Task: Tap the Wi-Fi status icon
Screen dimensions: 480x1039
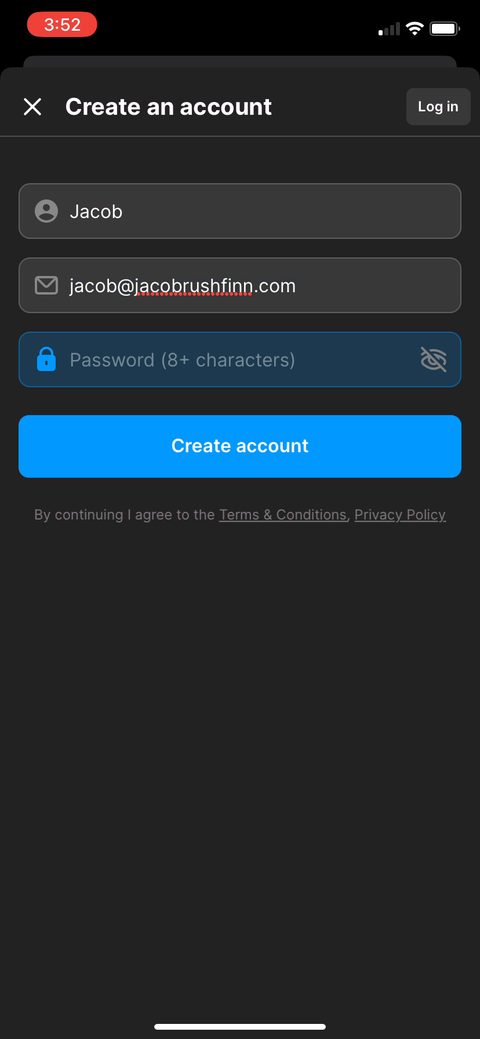Action: (x=415, y=28)
